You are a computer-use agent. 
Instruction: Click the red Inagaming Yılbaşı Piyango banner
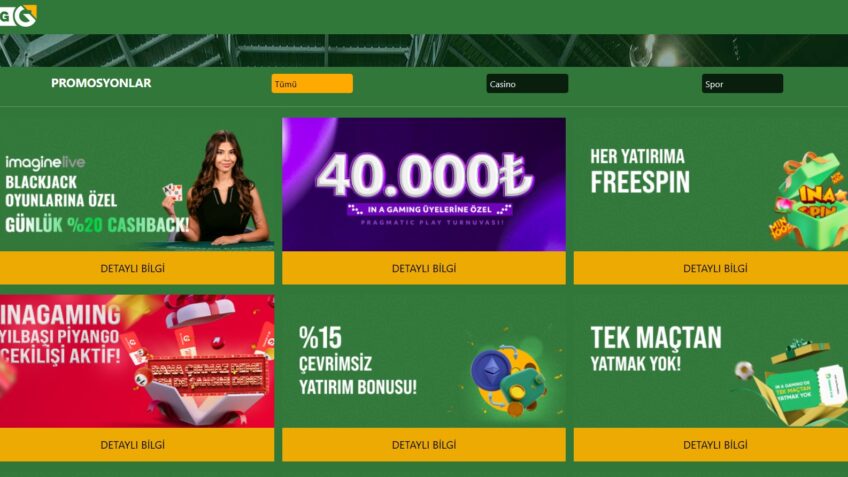pyautogui.click(x=137, y=361)
